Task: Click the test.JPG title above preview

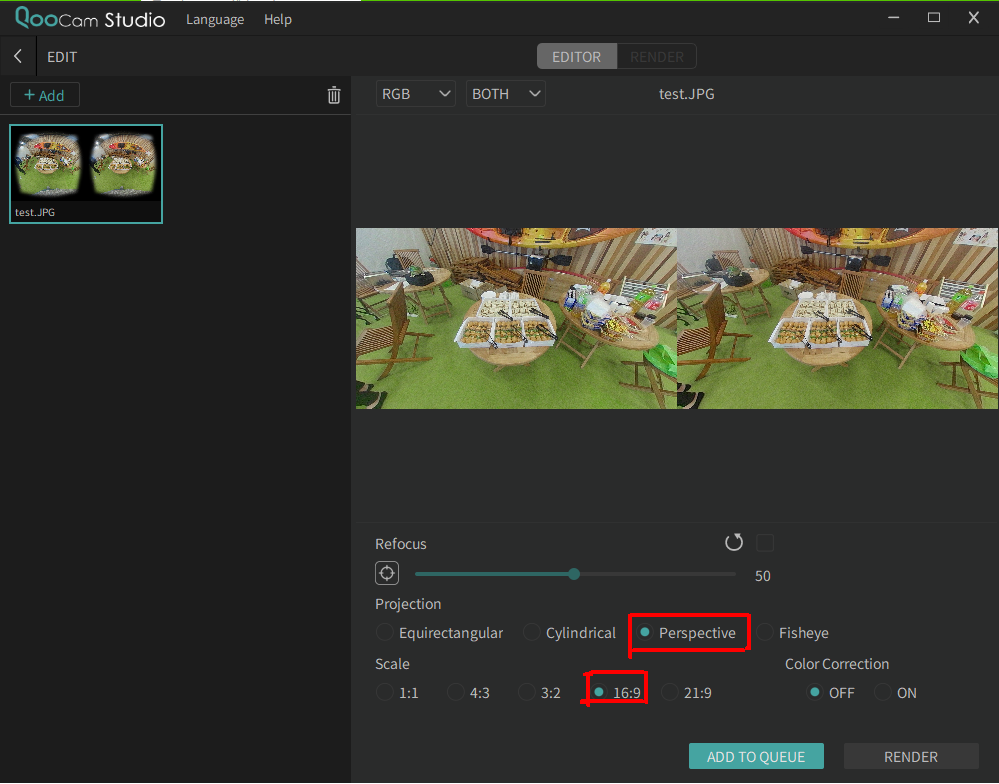Action: click(x=686, y=94)
